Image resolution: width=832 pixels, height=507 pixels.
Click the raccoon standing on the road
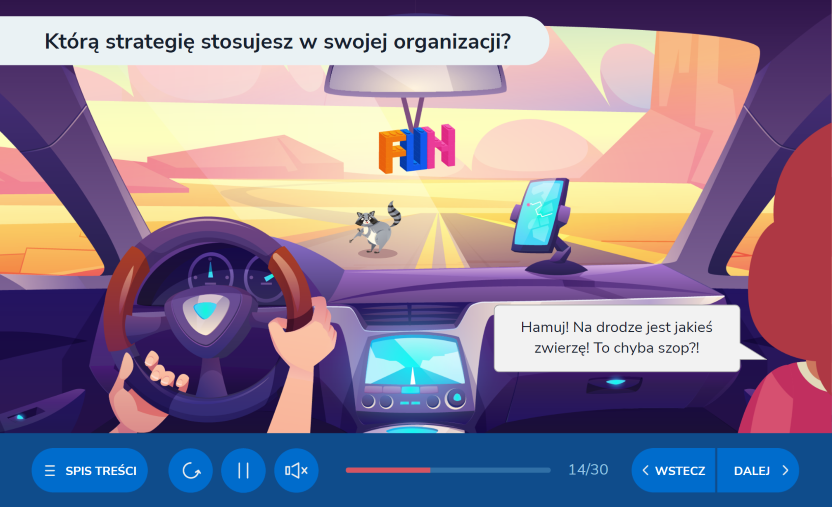[x=377, y=227]
